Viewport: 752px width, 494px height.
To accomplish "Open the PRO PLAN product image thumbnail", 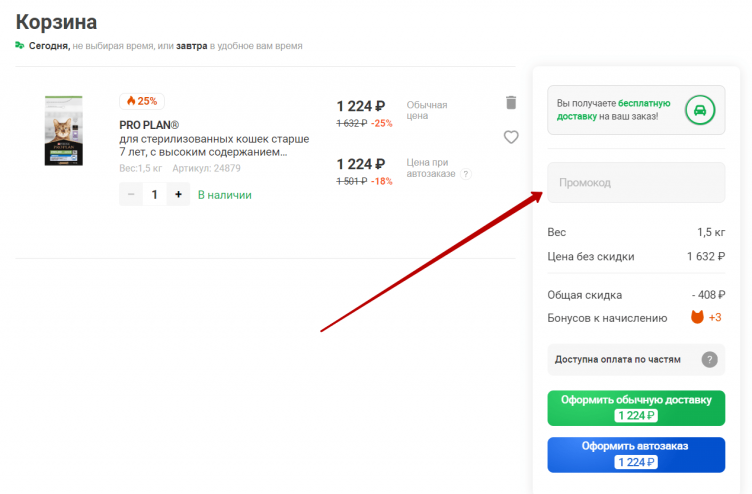I will (x=63, y=130).
